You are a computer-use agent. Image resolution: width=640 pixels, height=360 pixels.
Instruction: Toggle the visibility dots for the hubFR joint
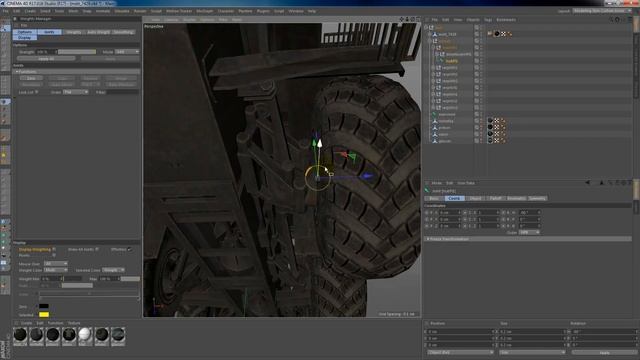[481, 61]
